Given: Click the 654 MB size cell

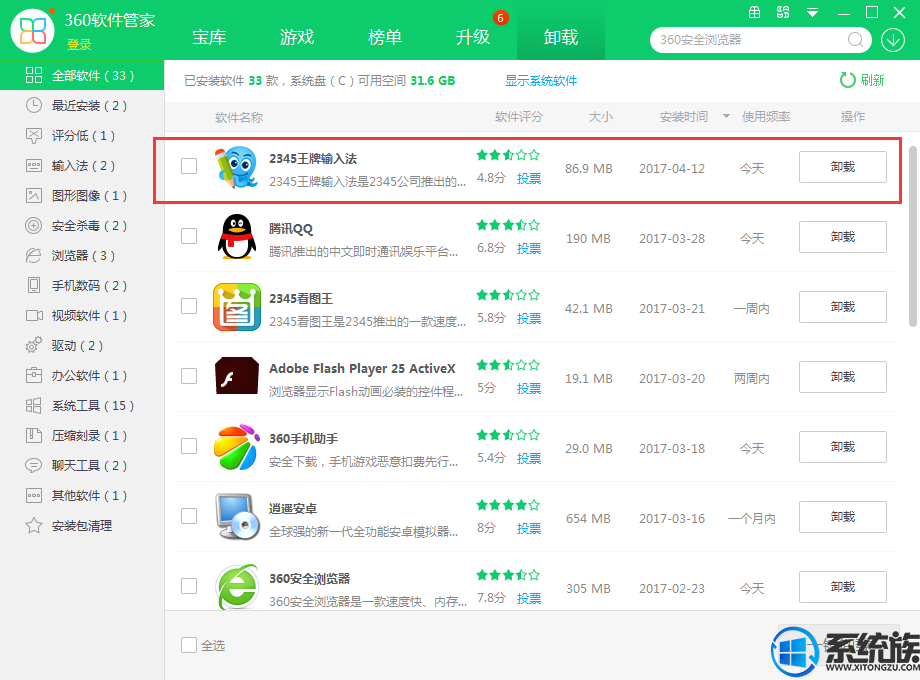Looking at the screenshot, I should pyautogui.click(x=588, y=519).
